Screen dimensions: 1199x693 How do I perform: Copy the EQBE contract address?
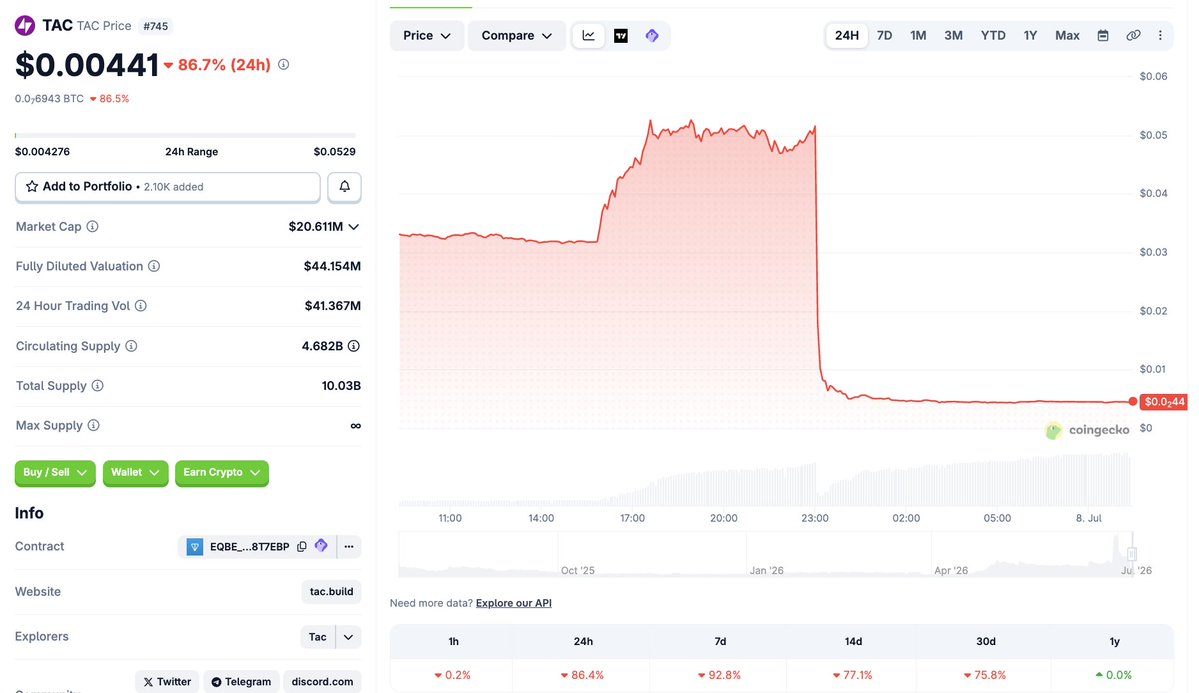click(302, 546)
